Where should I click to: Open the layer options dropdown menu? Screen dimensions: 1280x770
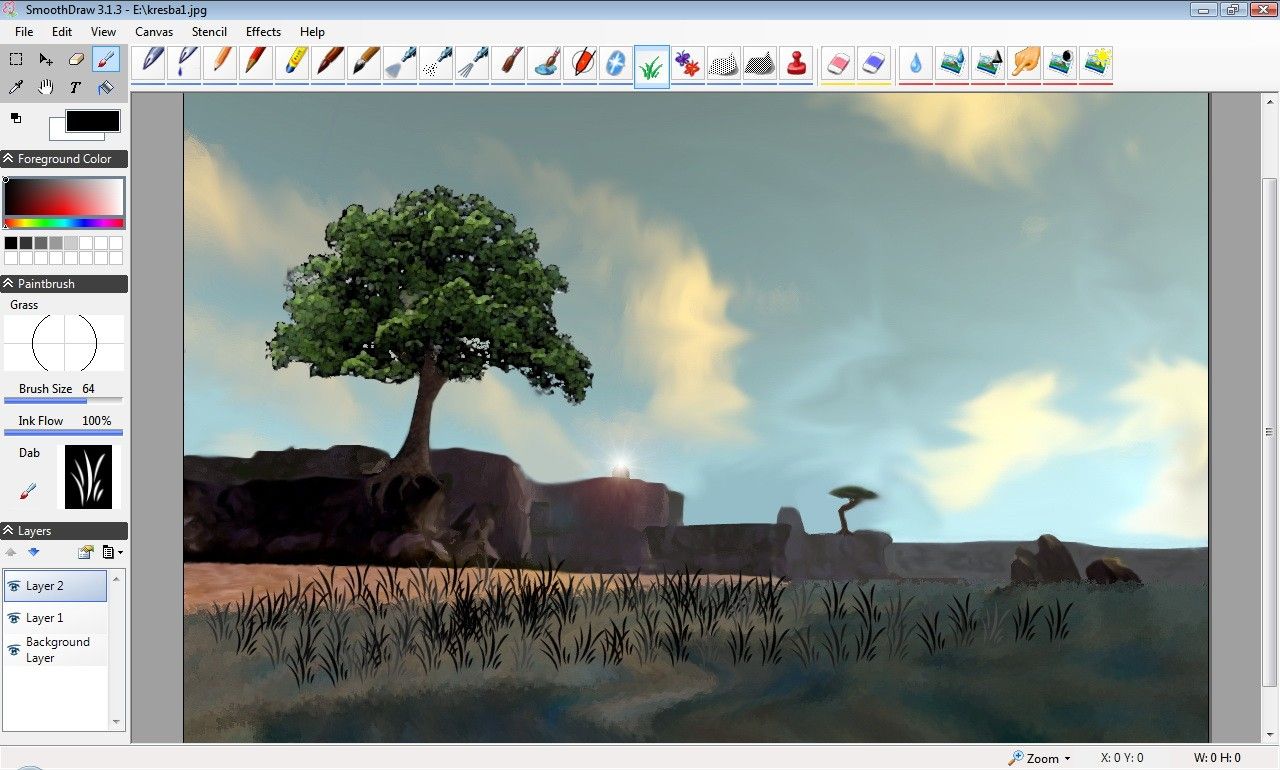pyautogui.click(x=112, y=551)
